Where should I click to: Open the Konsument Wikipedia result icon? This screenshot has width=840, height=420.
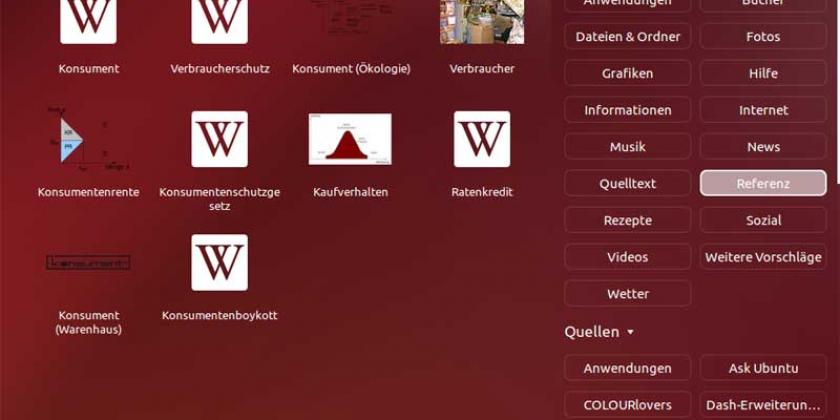click(88, 20)
